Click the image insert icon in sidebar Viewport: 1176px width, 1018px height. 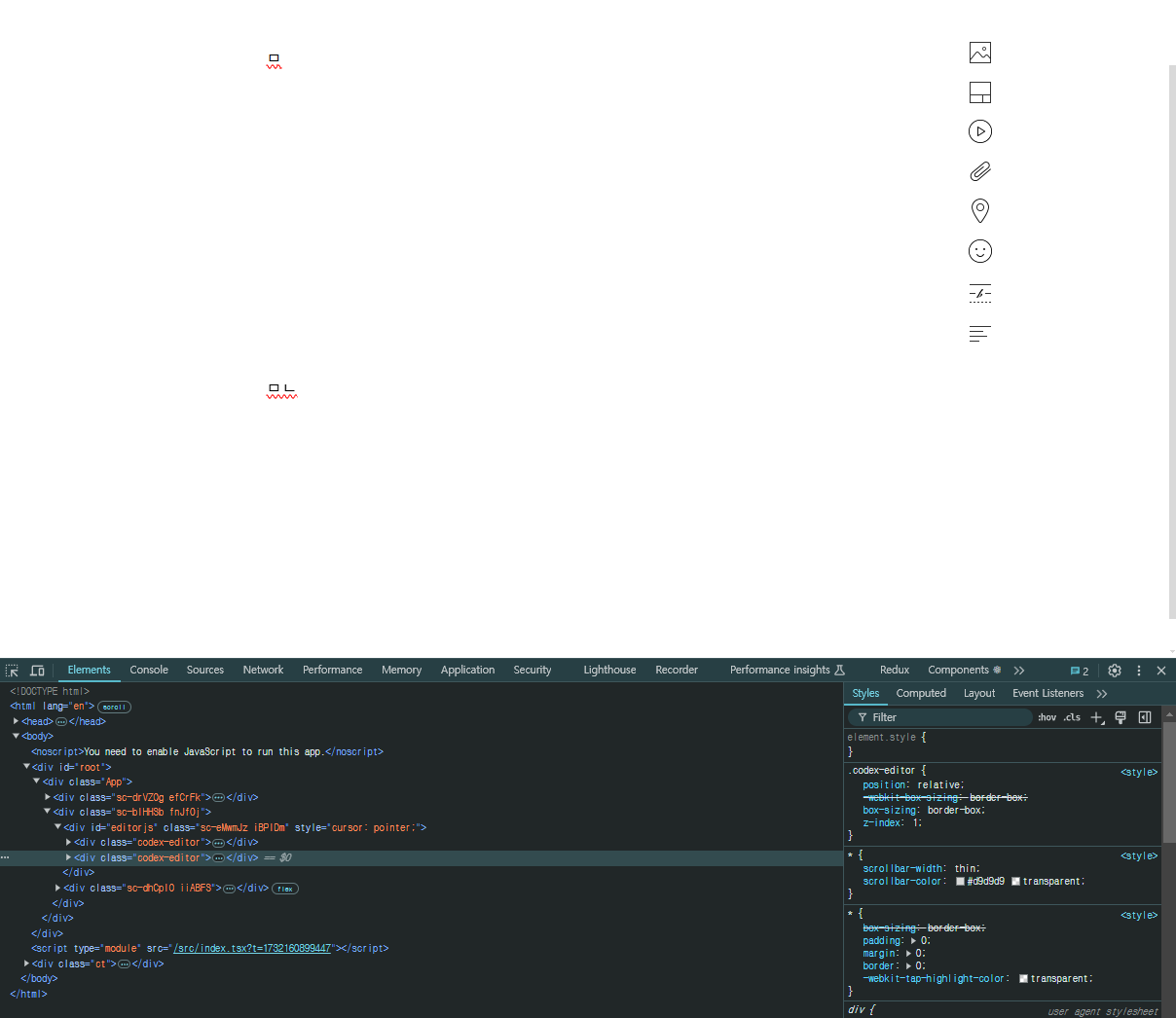pos(980,53)
